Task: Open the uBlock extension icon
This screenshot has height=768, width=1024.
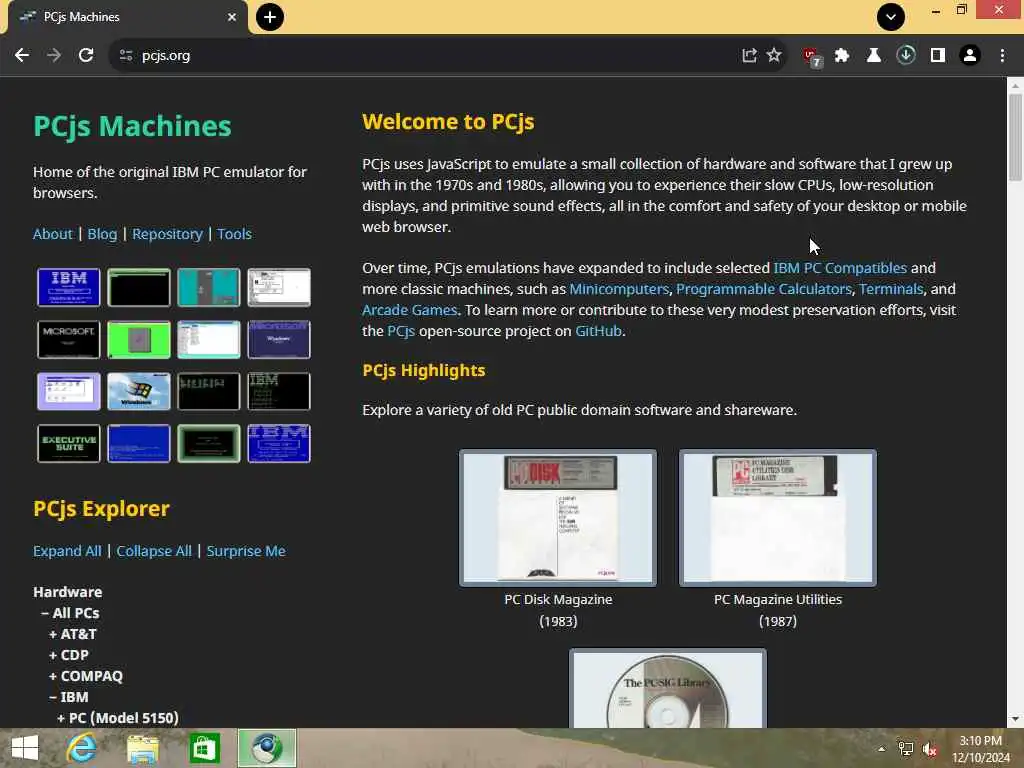Action: pos(812,57)
